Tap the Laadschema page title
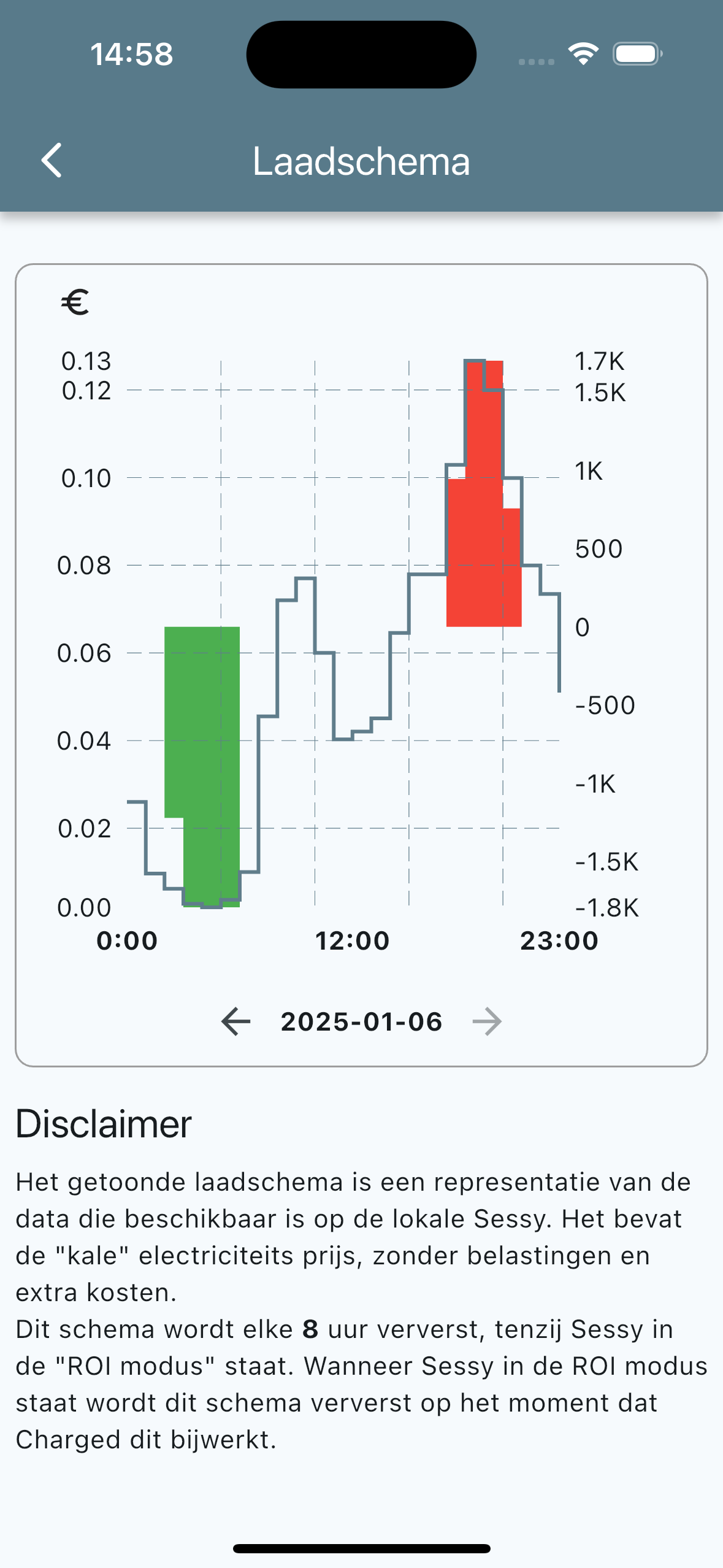The width and height of the screenshot is (723, 1568). point(361,161)
